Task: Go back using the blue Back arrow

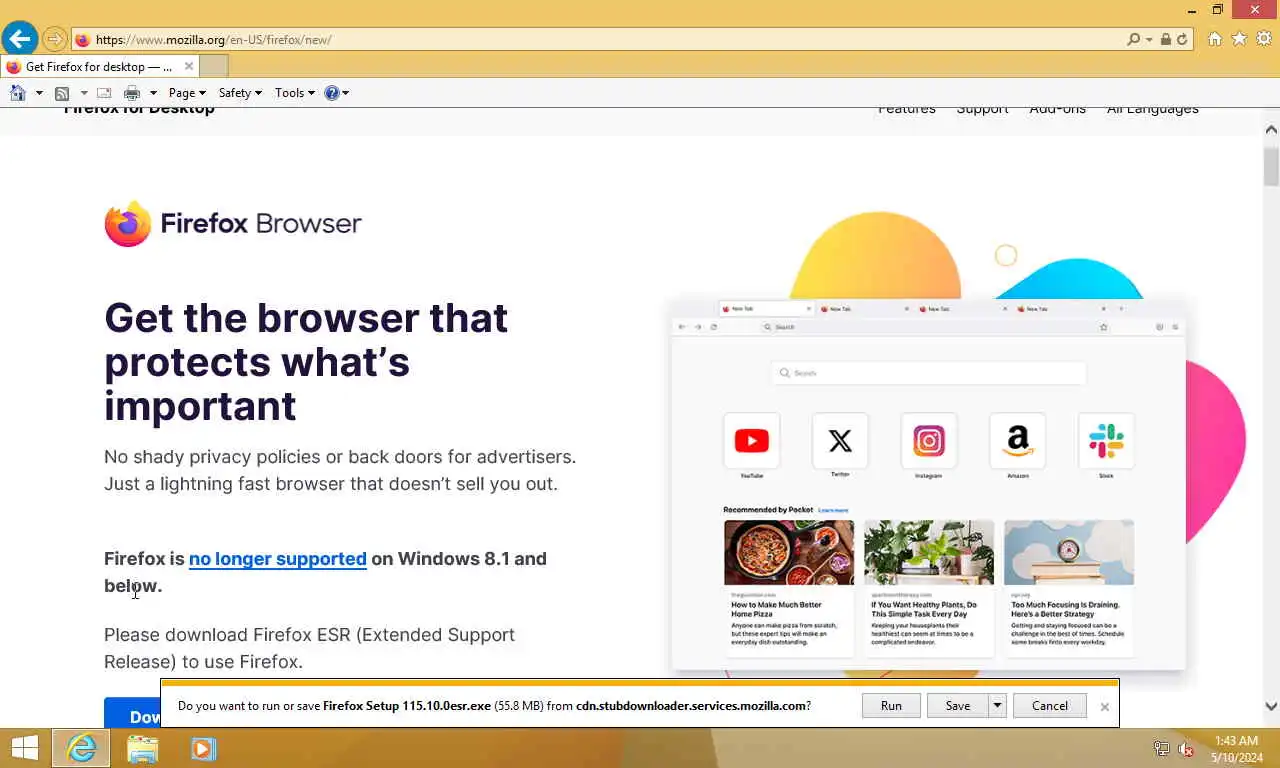Action: [x=20, y=40]
